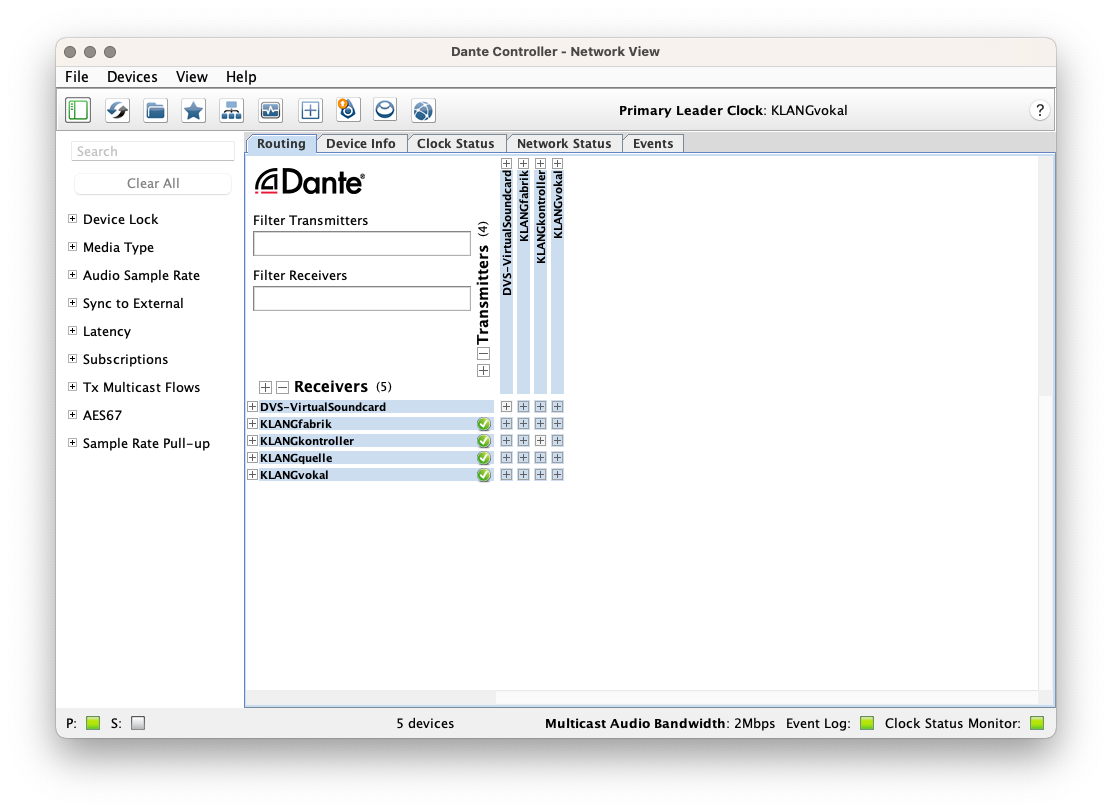Expand the Sync to External filter

coord(72,303)
